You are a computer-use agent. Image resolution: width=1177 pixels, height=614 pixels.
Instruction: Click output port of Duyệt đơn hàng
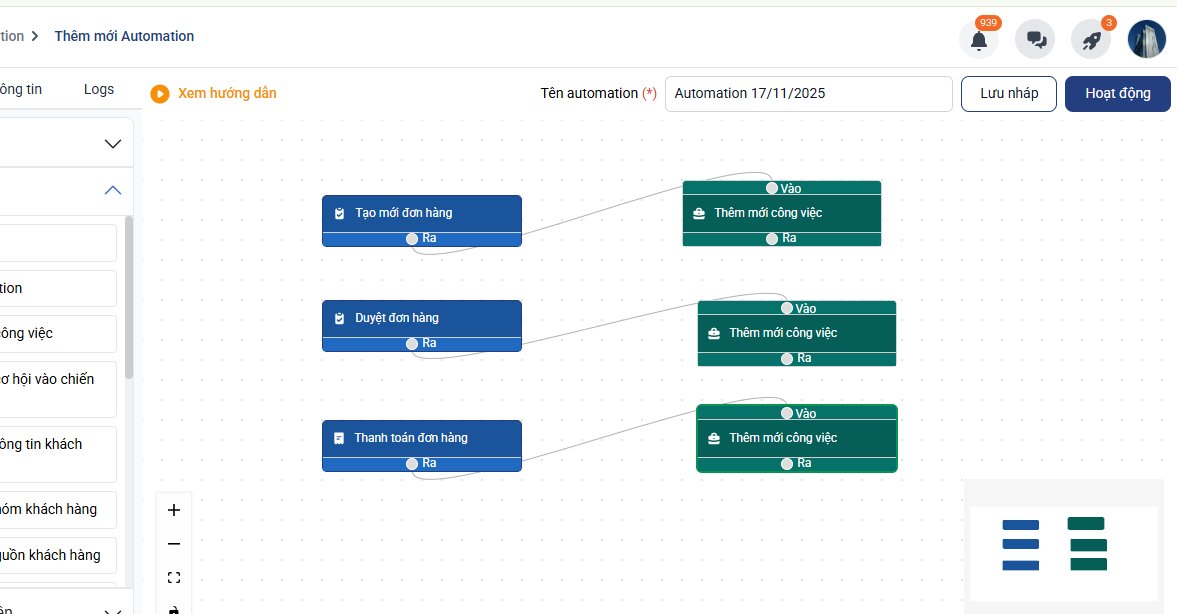coord(412,344)
